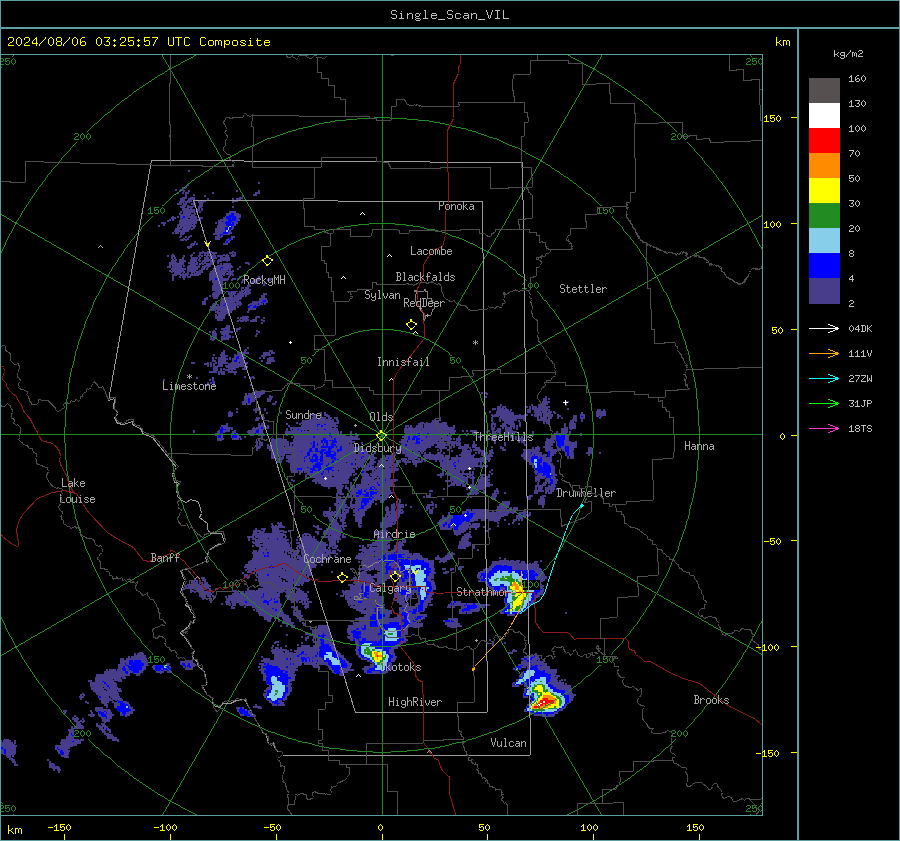Pick the grey 130-160 legend swatch

824,91
